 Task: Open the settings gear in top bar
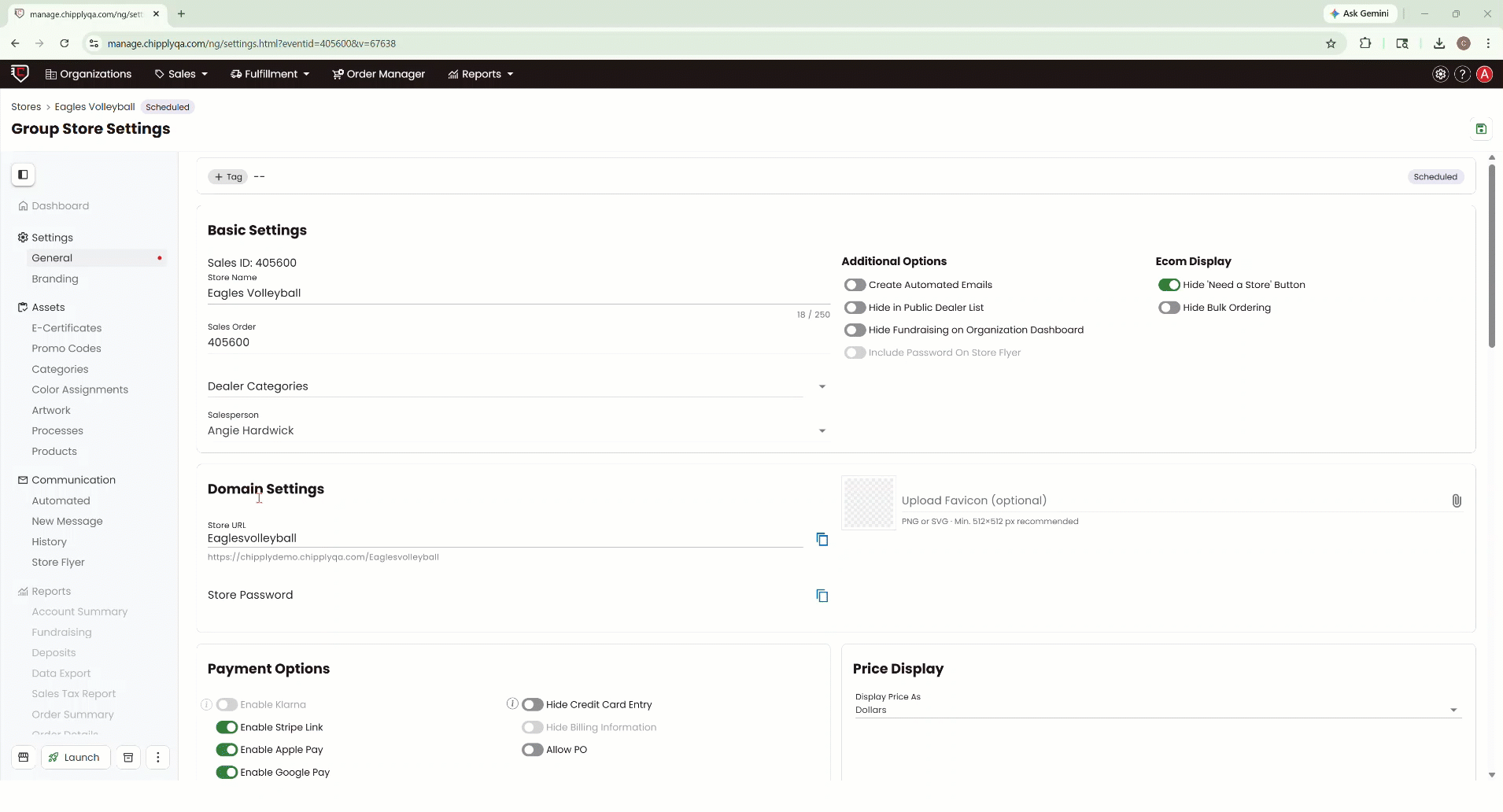1440,74
